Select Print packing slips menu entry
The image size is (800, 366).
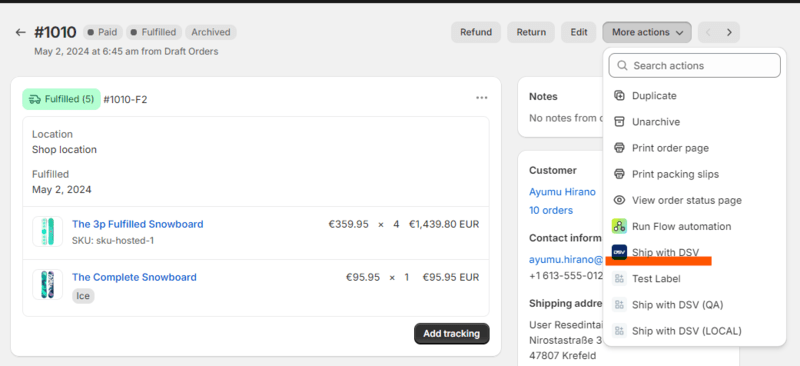tap(694, 174)
